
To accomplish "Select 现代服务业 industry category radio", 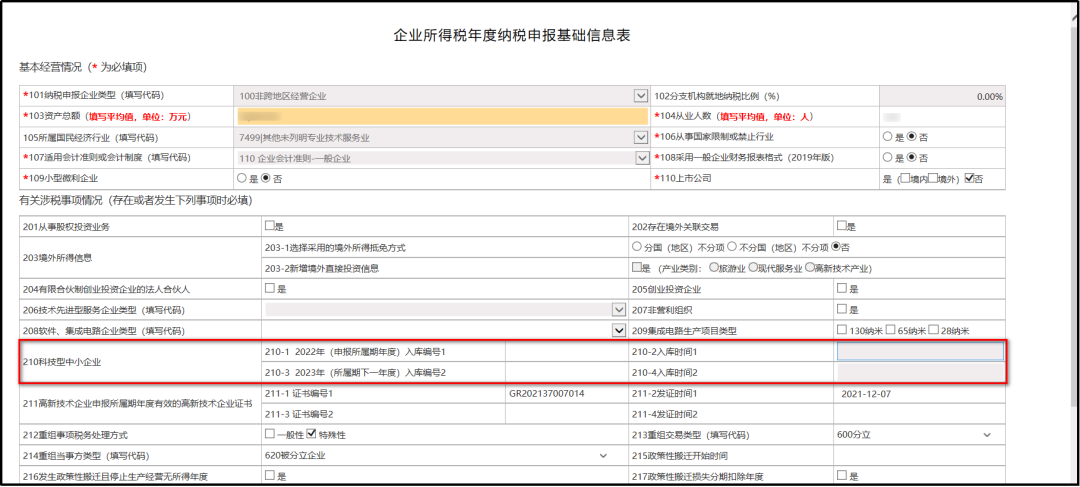I will [754, 267].
